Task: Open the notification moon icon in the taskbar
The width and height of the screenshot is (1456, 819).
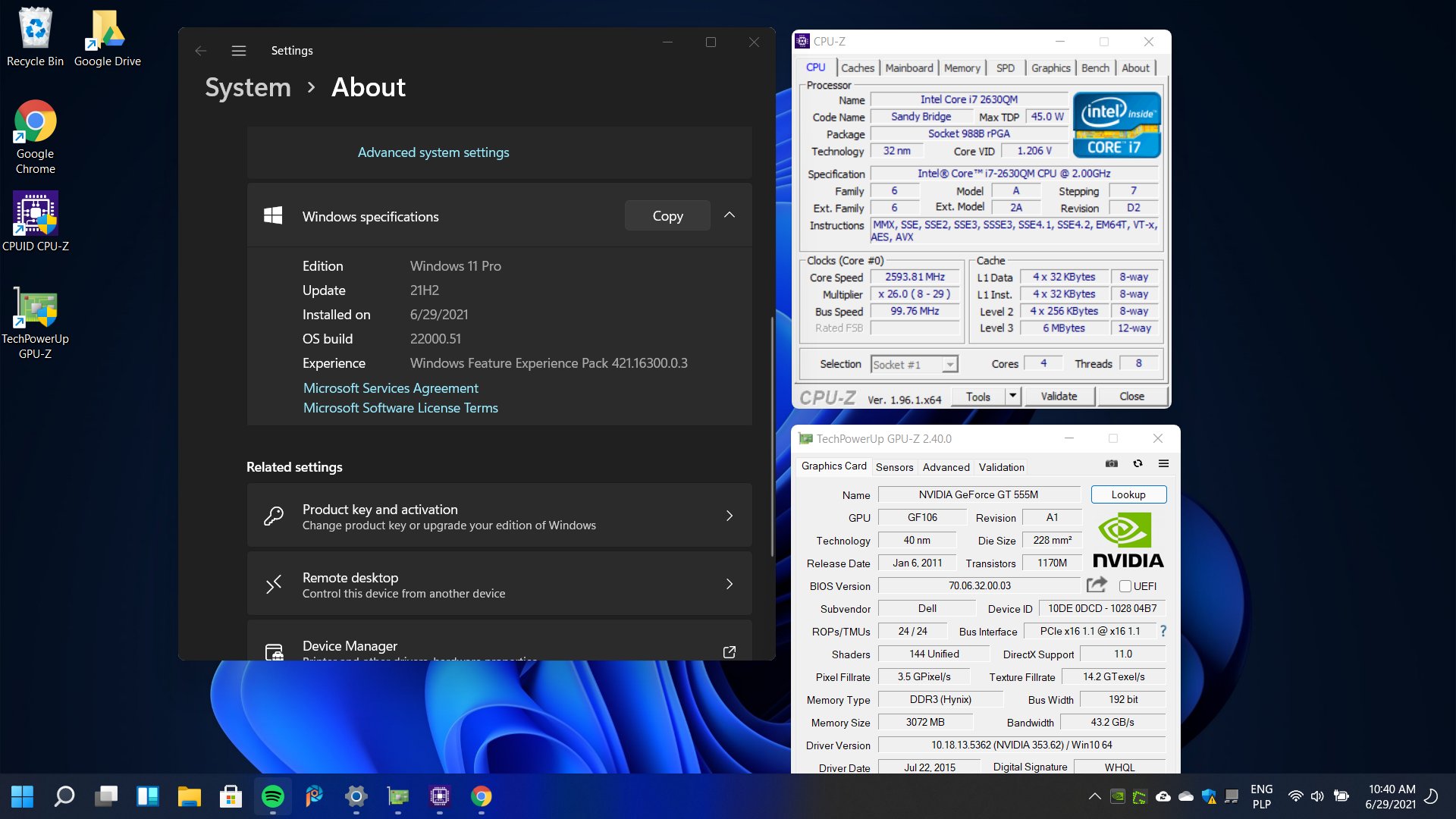Action: coord(1432,796)
